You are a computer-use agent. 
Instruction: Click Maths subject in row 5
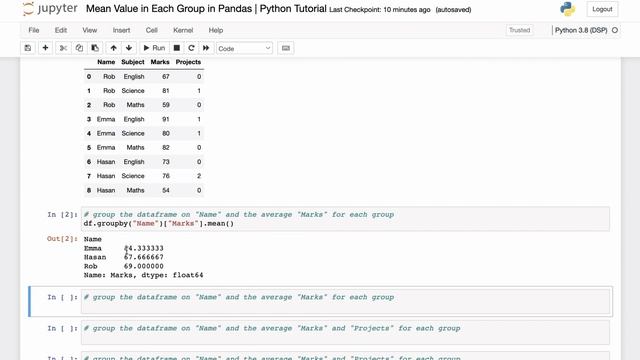[135, 147]
